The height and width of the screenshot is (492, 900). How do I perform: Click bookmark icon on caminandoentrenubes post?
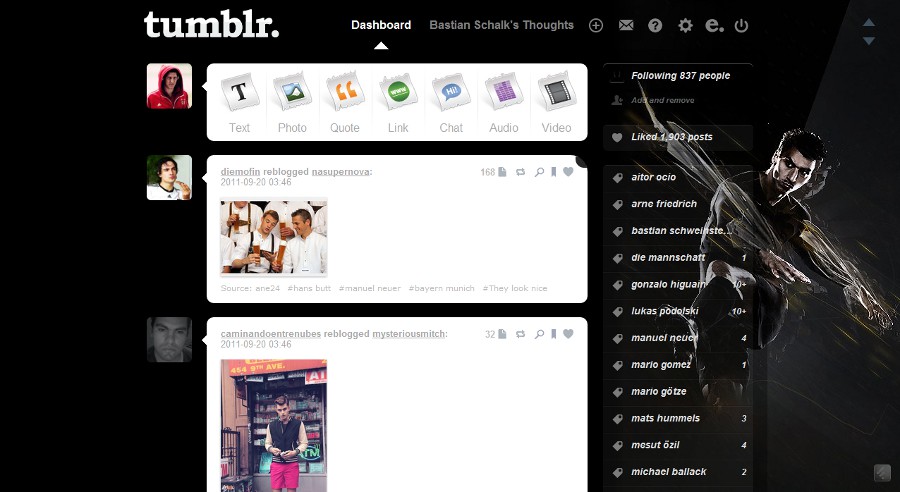click(554, 334)
